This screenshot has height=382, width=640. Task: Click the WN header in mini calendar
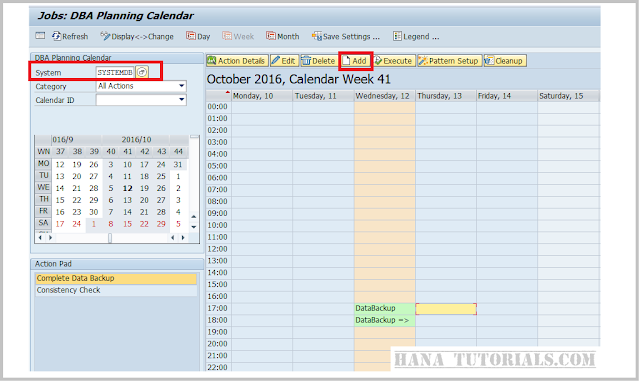pos(44,151)
